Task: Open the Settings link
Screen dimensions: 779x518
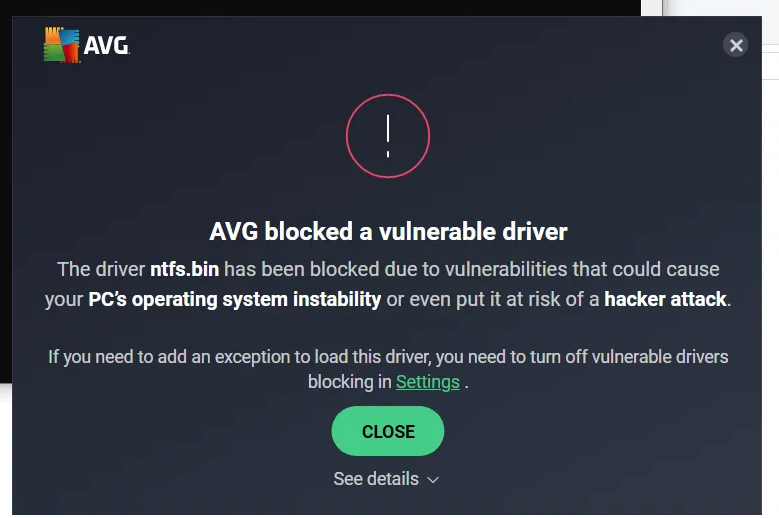Action: 427,382
